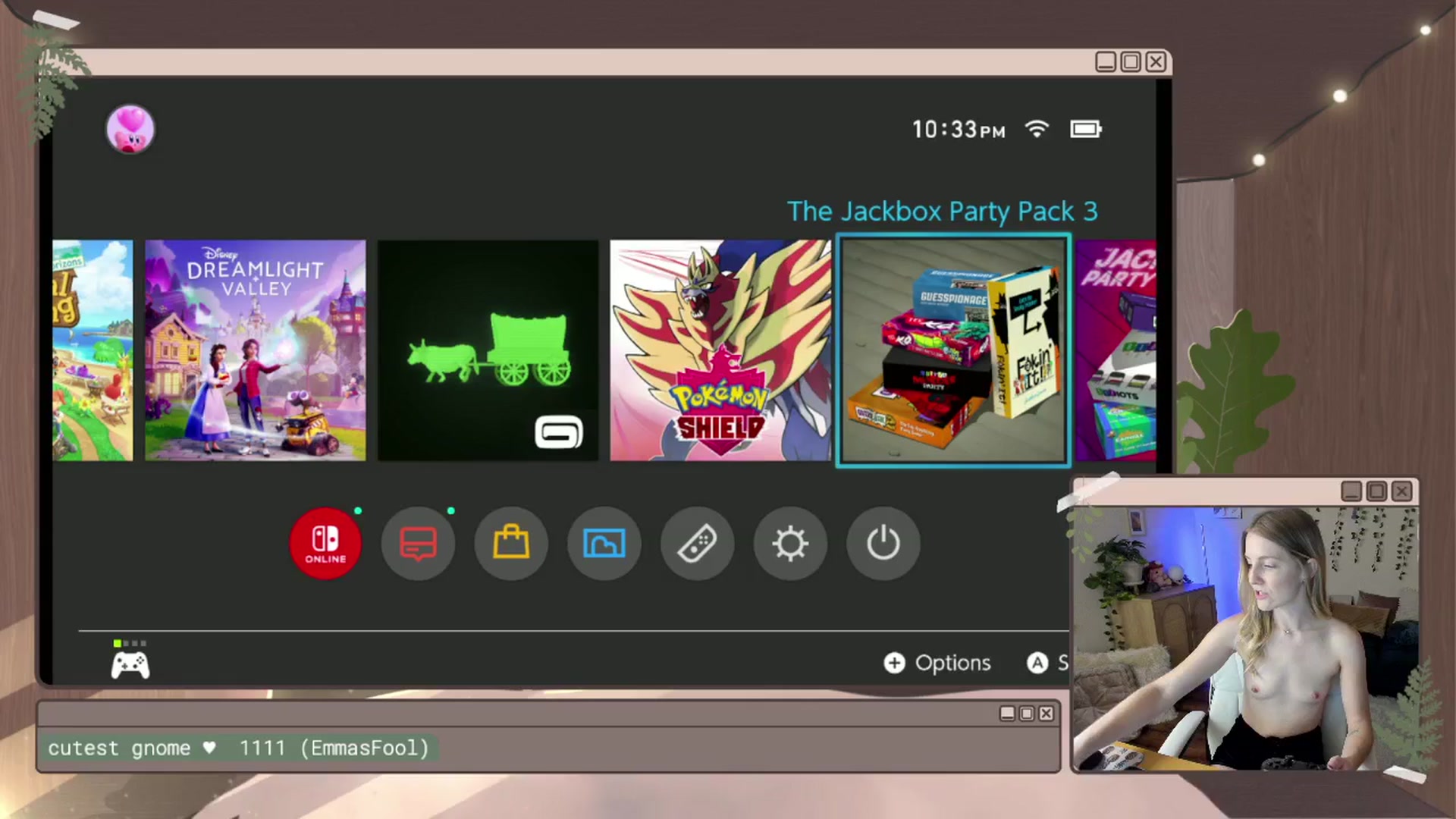
Task: Click the battery status icon
Action: [1086, 129]
